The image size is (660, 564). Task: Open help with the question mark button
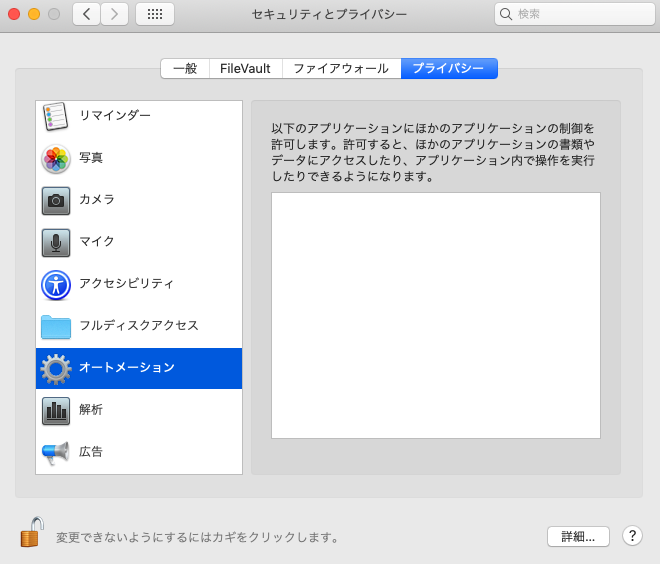point(632,536)
